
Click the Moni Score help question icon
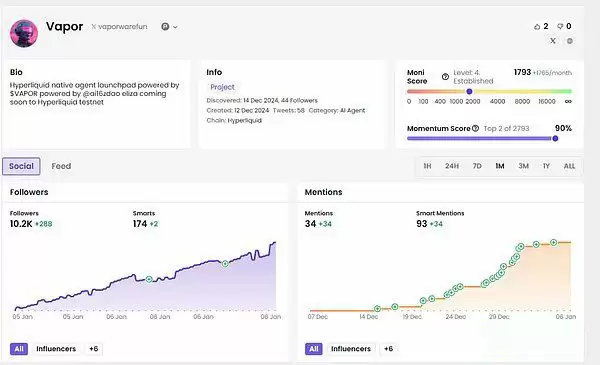(445, 77)
